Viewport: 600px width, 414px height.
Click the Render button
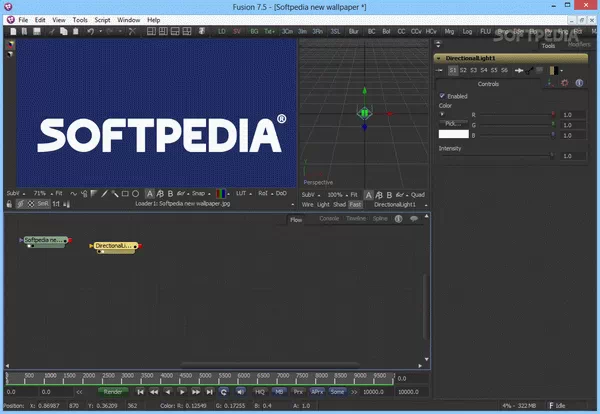pos(115,392)
